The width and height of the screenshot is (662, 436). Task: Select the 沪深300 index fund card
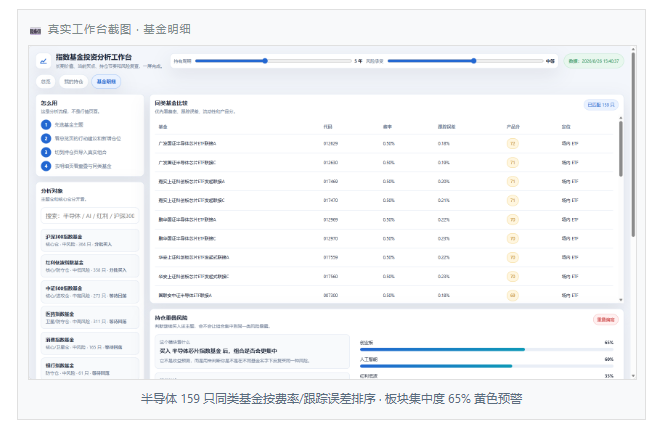pyautogui.click(x=90, y=240)
